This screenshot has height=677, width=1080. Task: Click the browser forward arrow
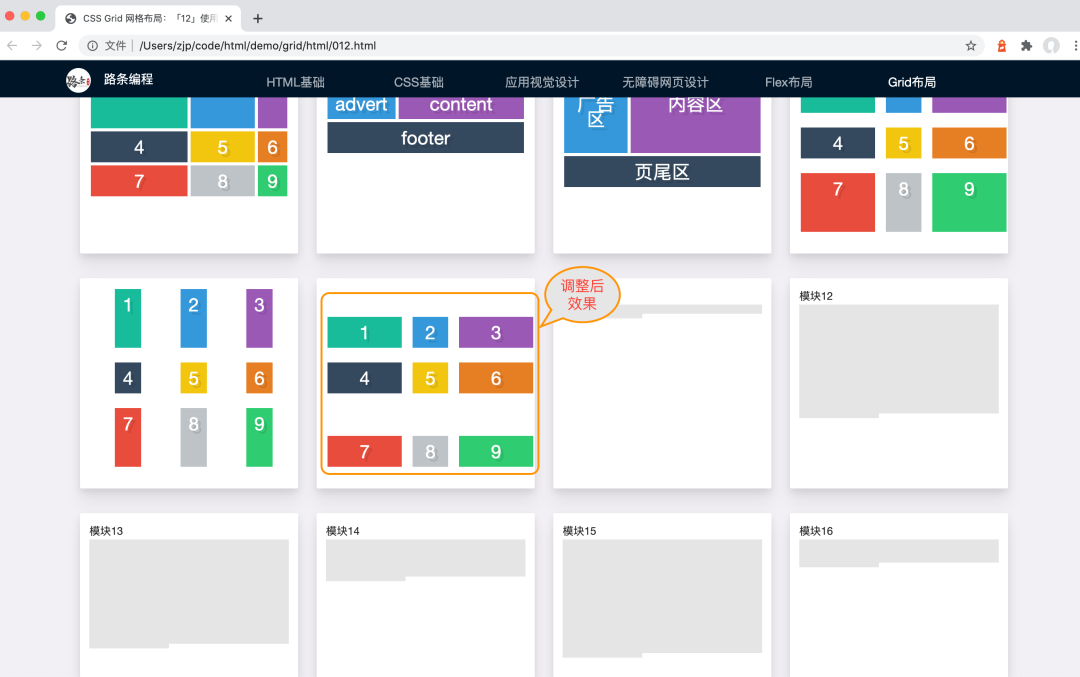[x=37, y=45]
